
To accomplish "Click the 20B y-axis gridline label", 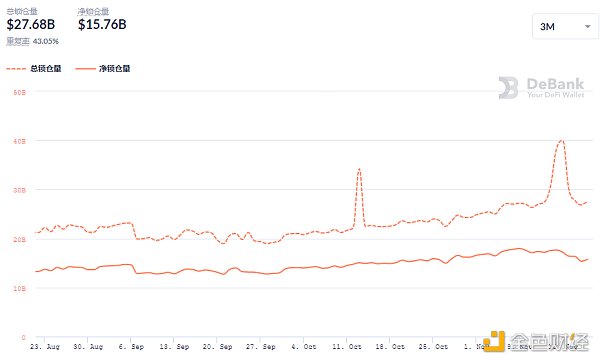I will click(20, 239).
